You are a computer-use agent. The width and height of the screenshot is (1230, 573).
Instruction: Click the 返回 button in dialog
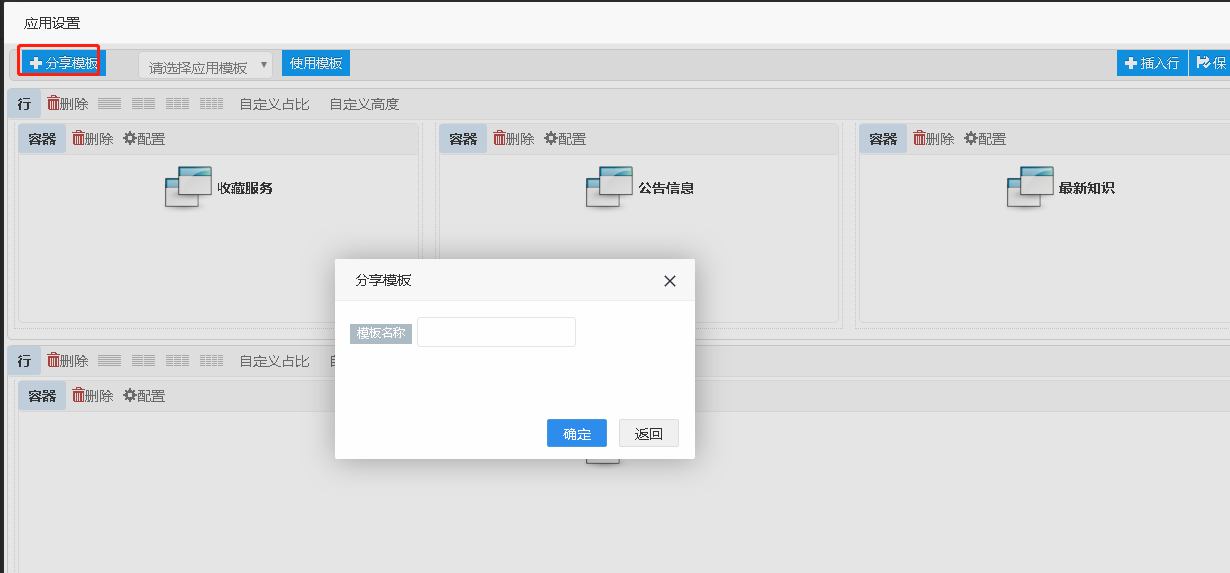click(x=649, y=433)
